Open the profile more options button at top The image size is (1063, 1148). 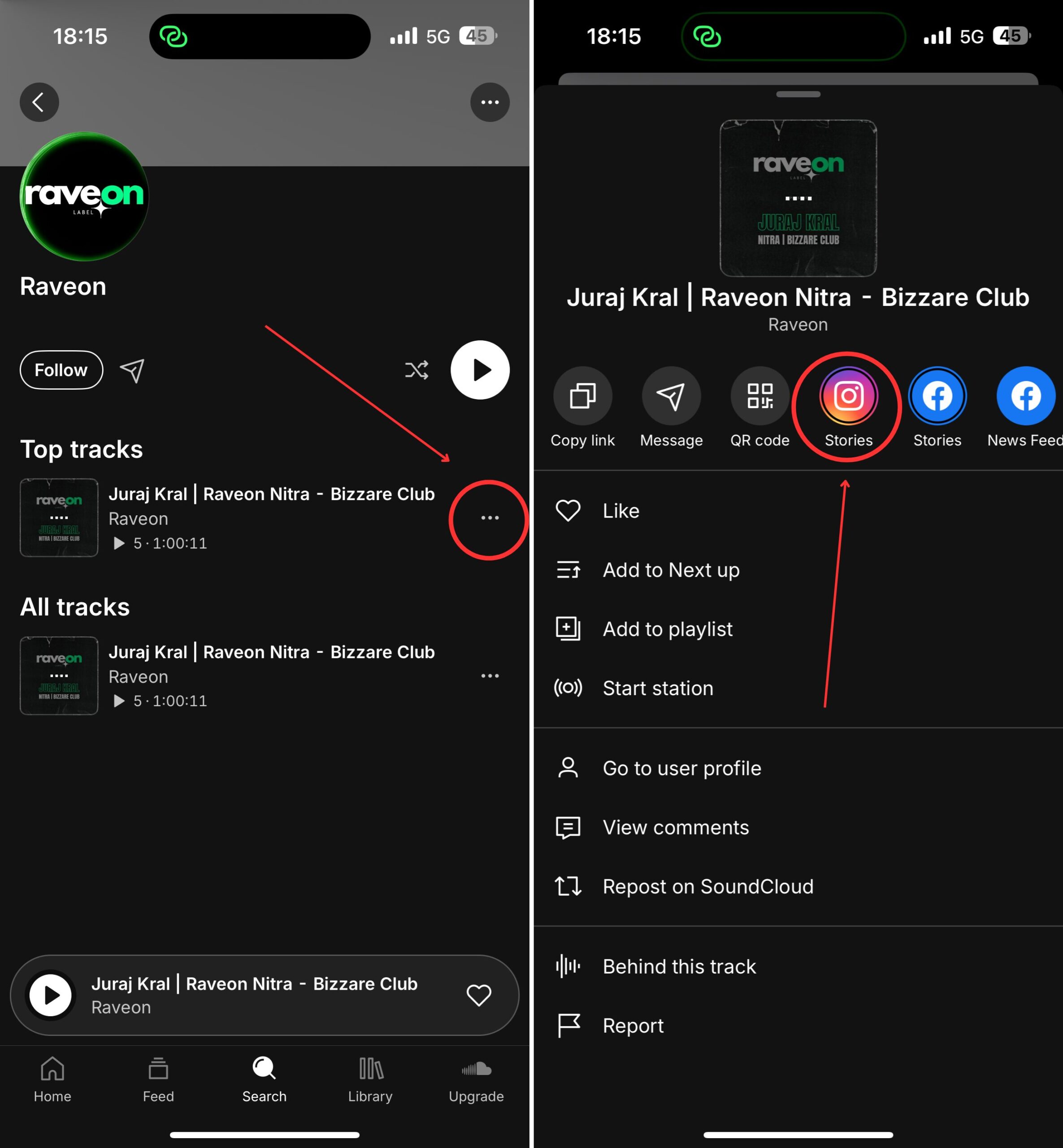pos(490,102)
